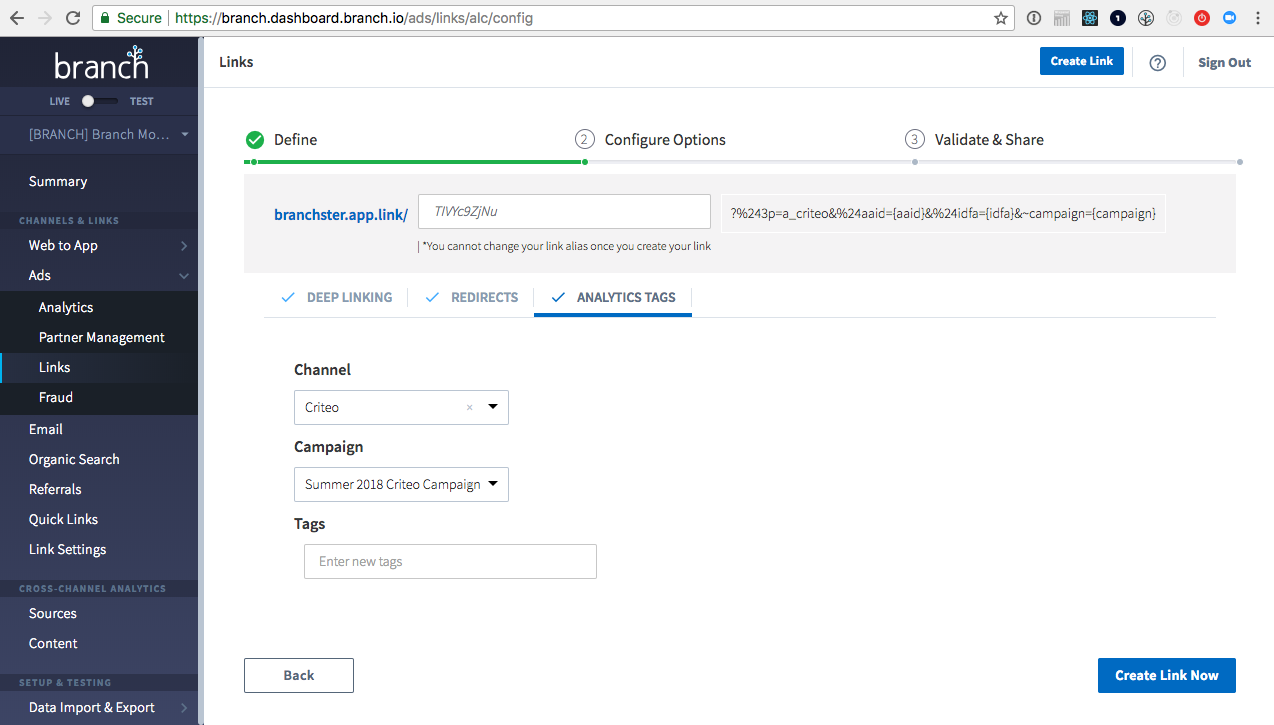This screenshot has height=725, width=1274.
Task: Go to the Validate & Share step
Action: pyautogui.click(x=989, y=140)
